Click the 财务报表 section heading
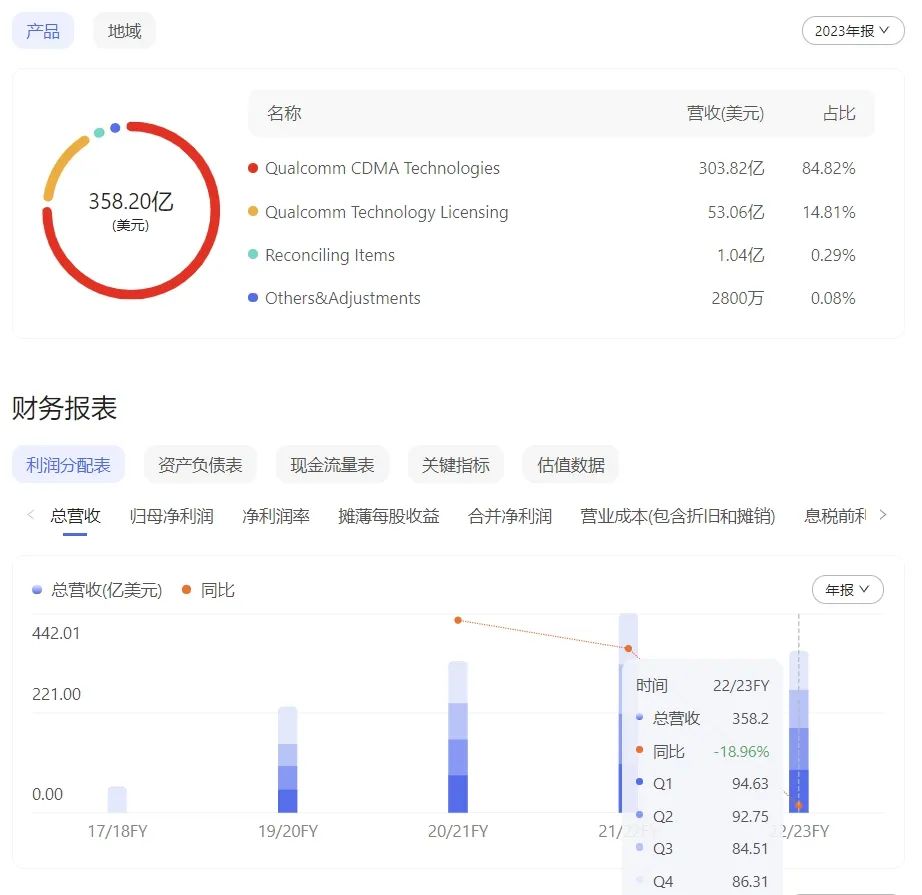The height and width of the screenshot is (895, 922). 65,408
